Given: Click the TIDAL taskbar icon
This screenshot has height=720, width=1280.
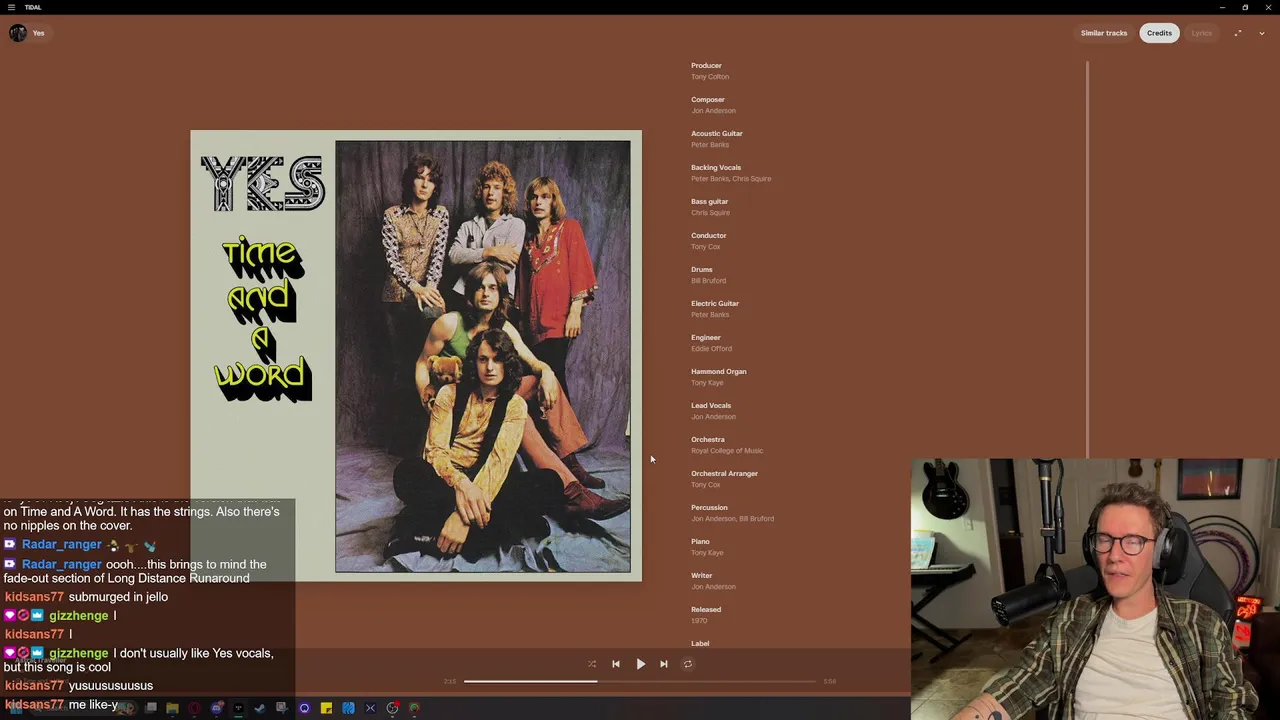Looking at the screenshot, I should [238, 708].
